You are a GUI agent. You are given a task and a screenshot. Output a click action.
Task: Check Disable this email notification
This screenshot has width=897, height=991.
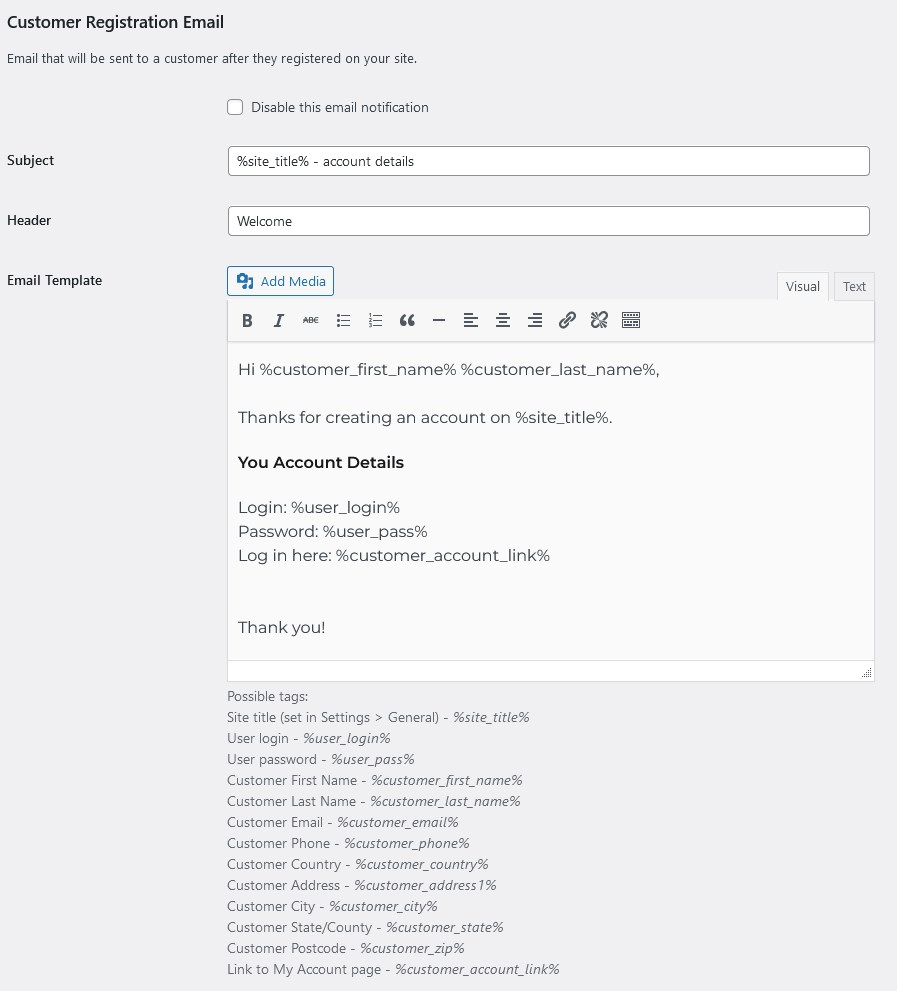(x=235, y=107)
